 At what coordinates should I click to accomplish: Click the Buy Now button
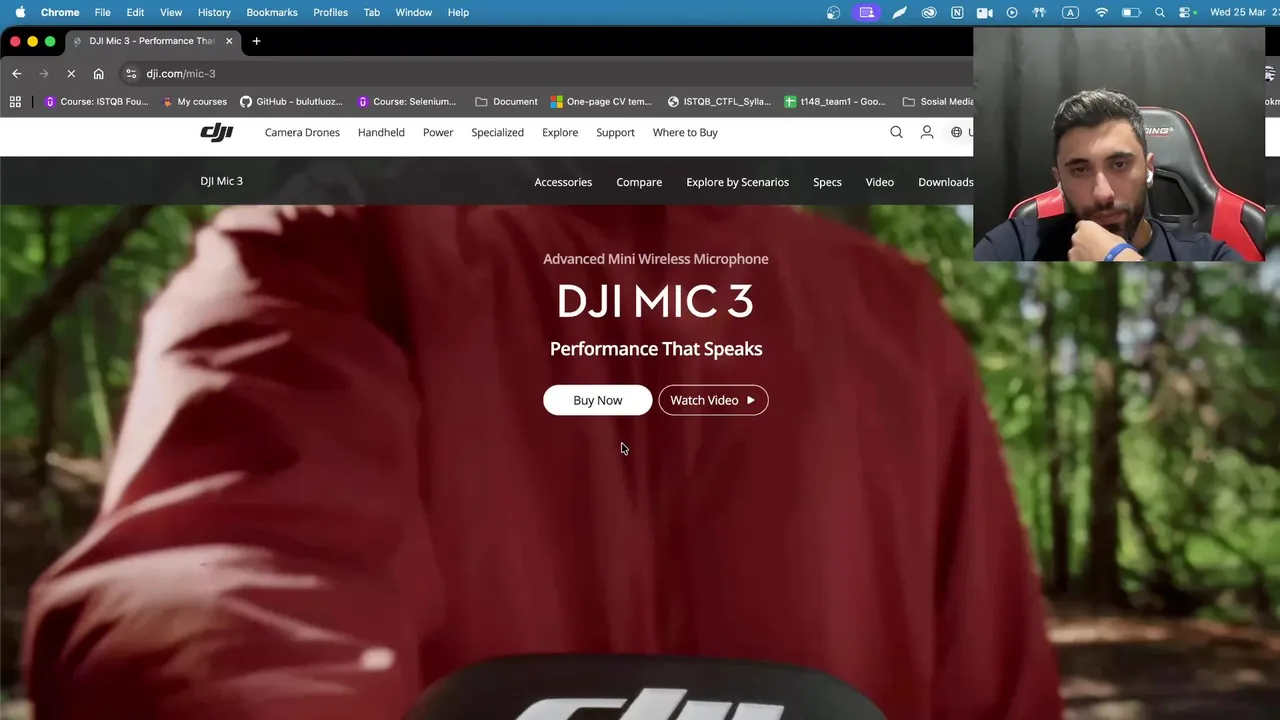point(597,400)
